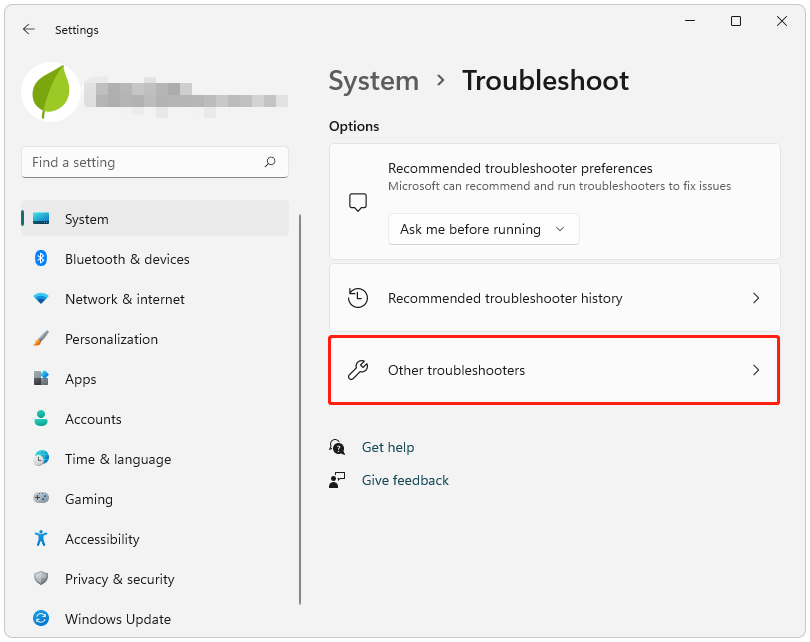Viewport: 810px width, 642px height.
Task: Click the troubleshooter history clock icon
Action: pos(357,298)
